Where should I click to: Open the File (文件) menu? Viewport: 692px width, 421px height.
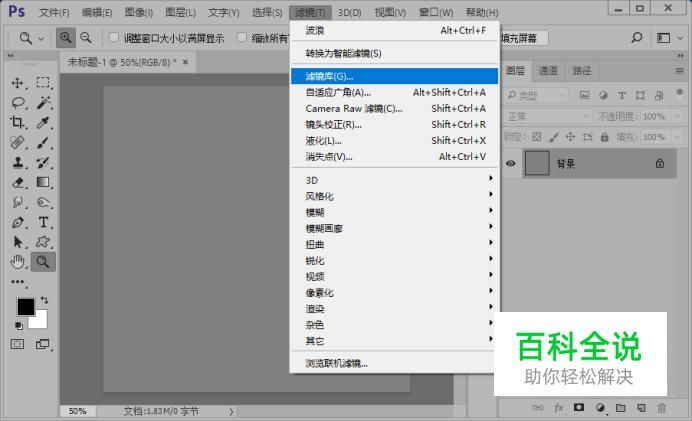54,12
